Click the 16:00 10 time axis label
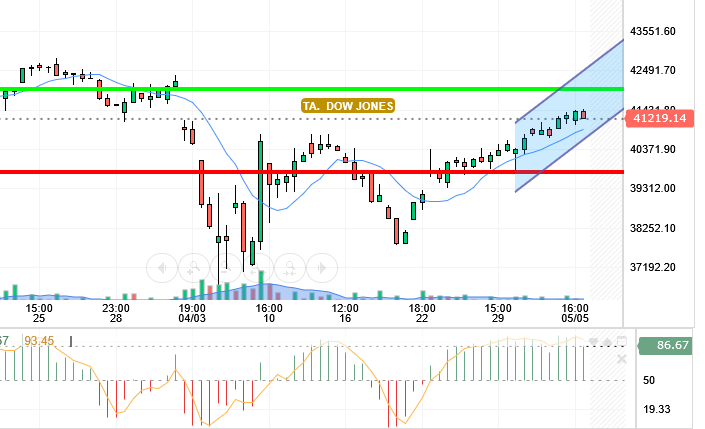Viewport: 705px width, 429px height. [269, 313]
